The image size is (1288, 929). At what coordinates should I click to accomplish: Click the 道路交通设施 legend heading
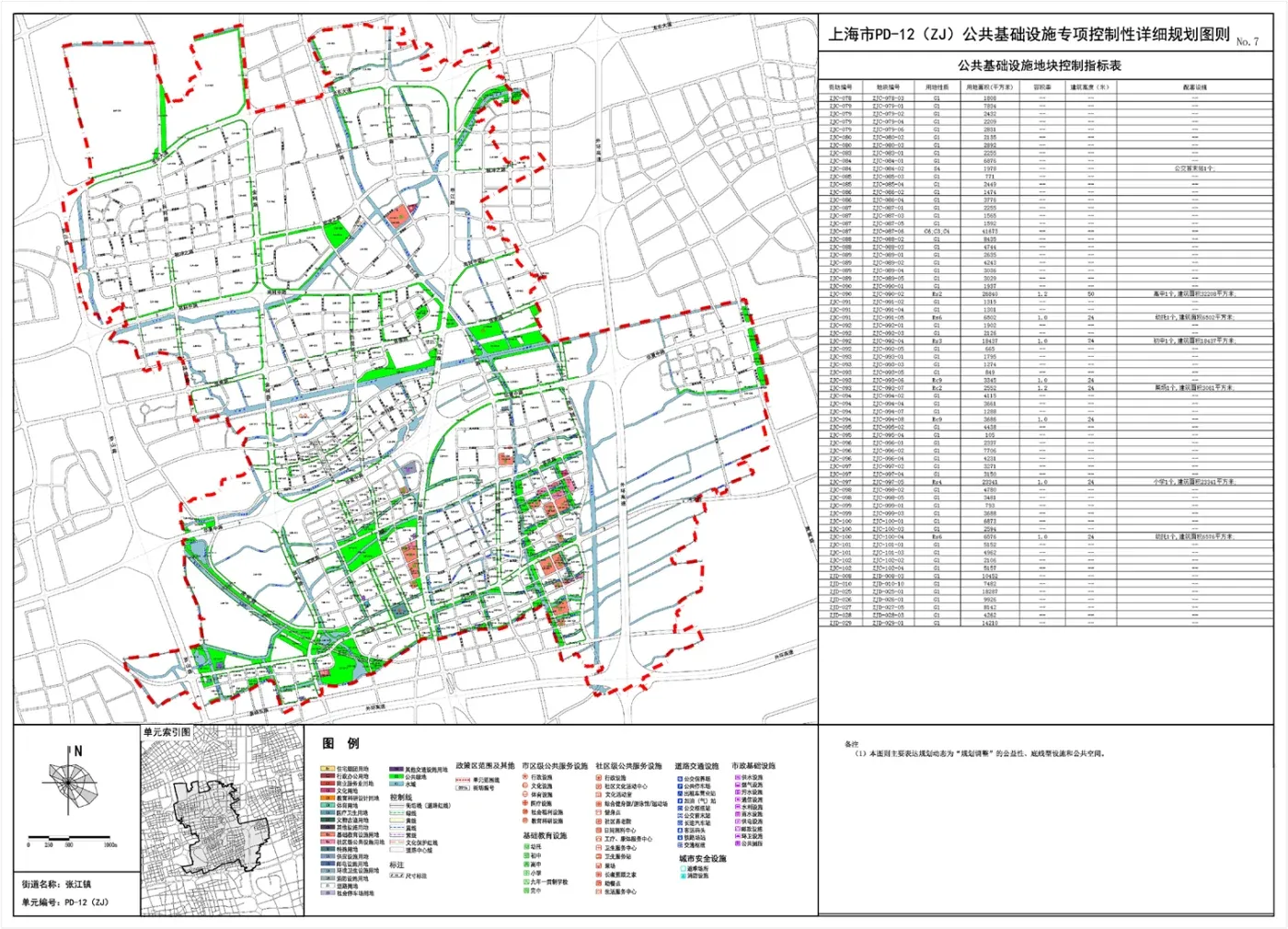pos(696,765)
